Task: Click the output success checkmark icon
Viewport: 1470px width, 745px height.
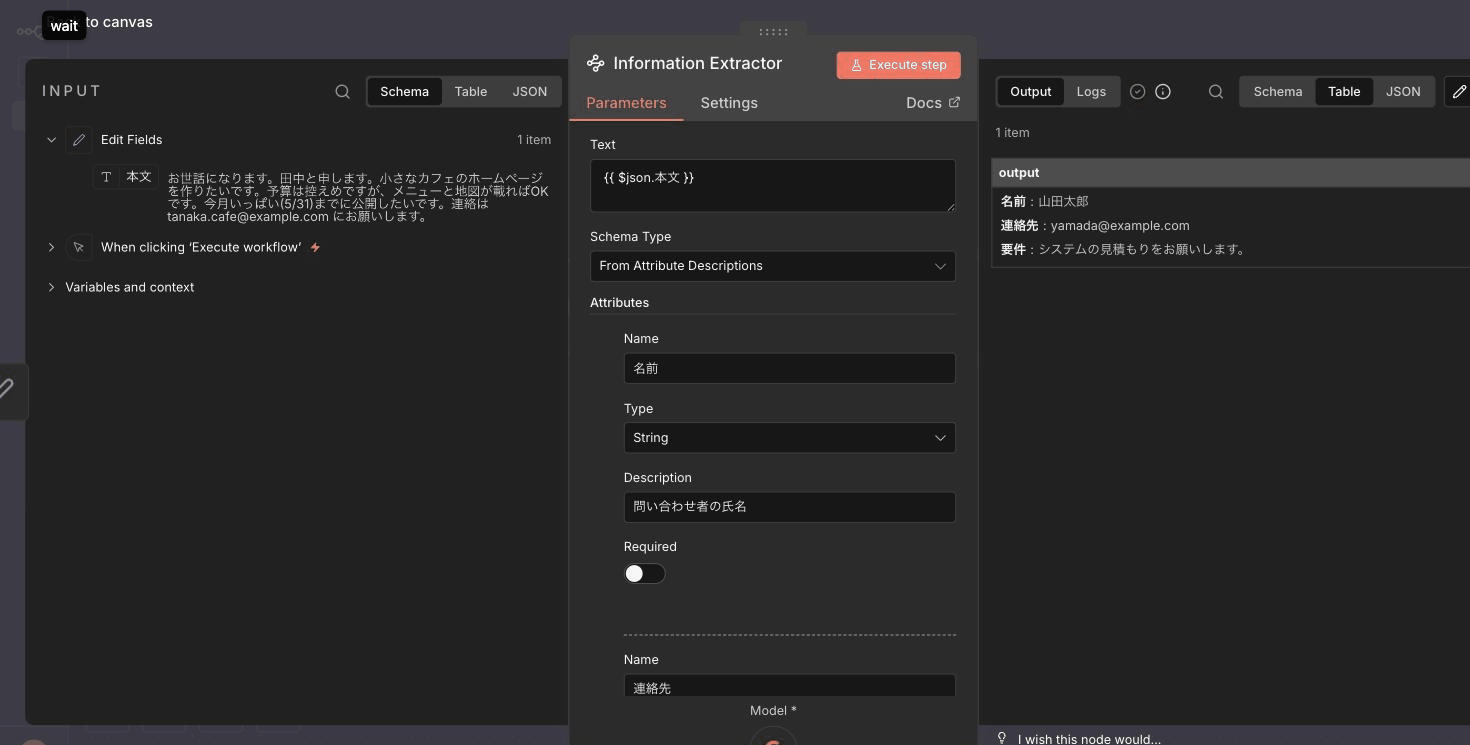Action: tap(1137, 91)
